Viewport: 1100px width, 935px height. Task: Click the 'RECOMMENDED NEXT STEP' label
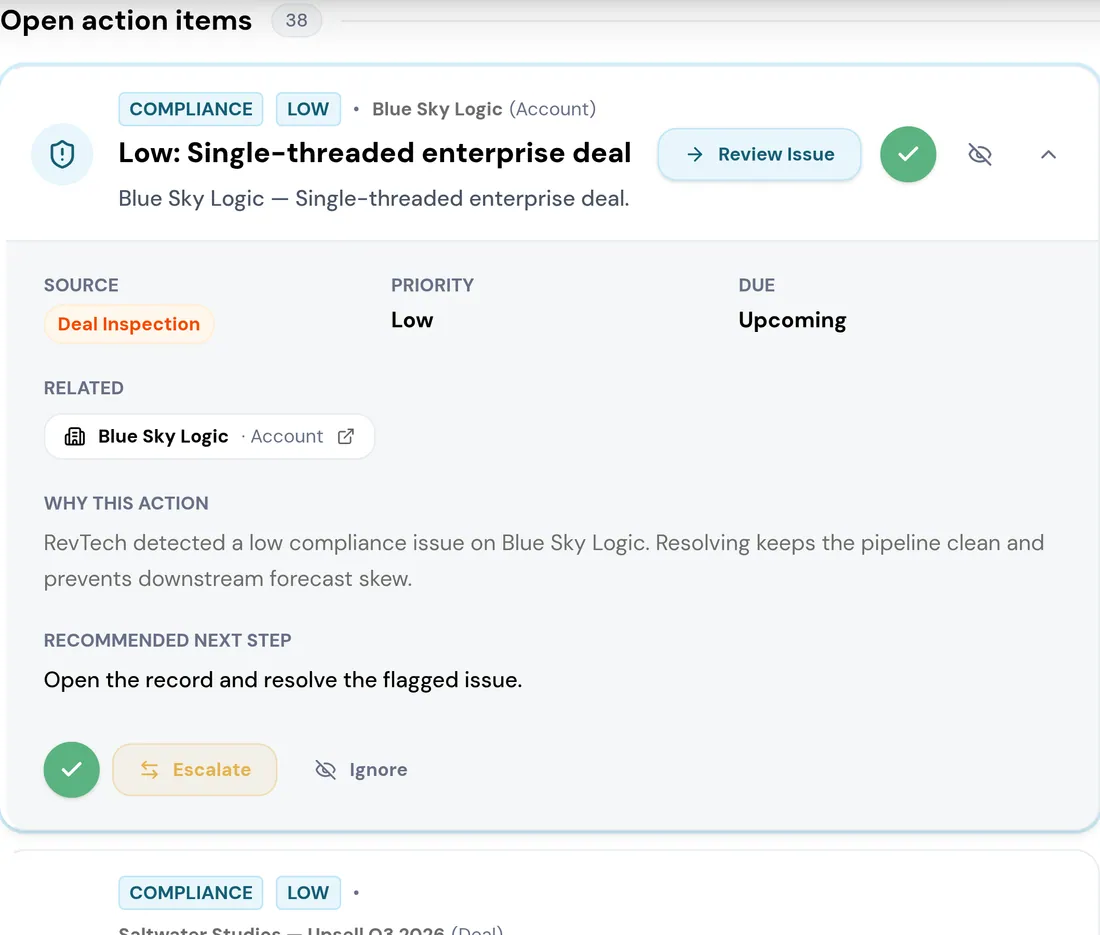coord(168,640)
